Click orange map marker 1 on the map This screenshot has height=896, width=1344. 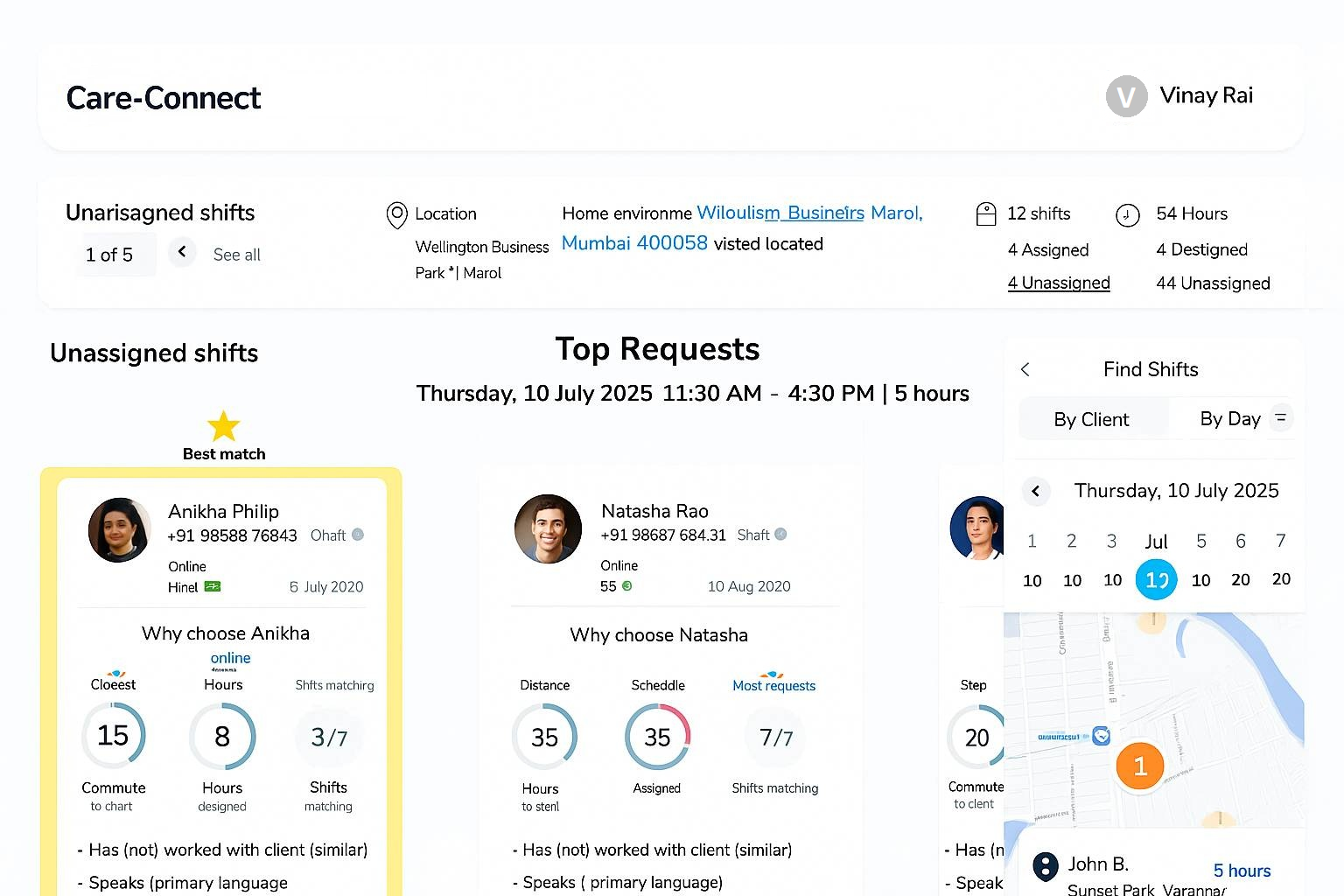click(x=1140, y=766)
